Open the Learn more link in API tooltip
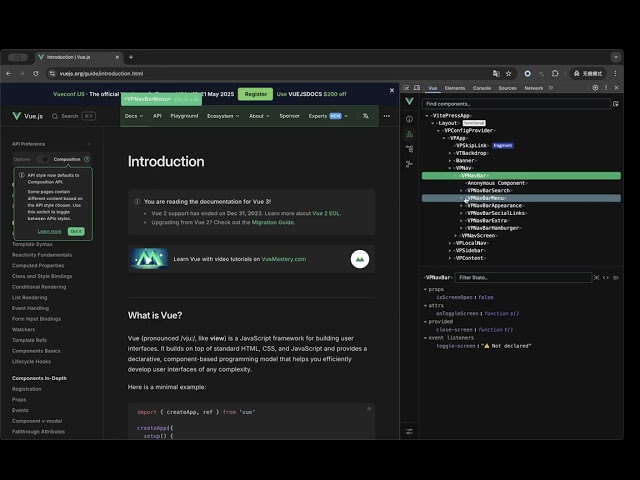The width and height of the screenshot is (640, 480). coord(49,231)
